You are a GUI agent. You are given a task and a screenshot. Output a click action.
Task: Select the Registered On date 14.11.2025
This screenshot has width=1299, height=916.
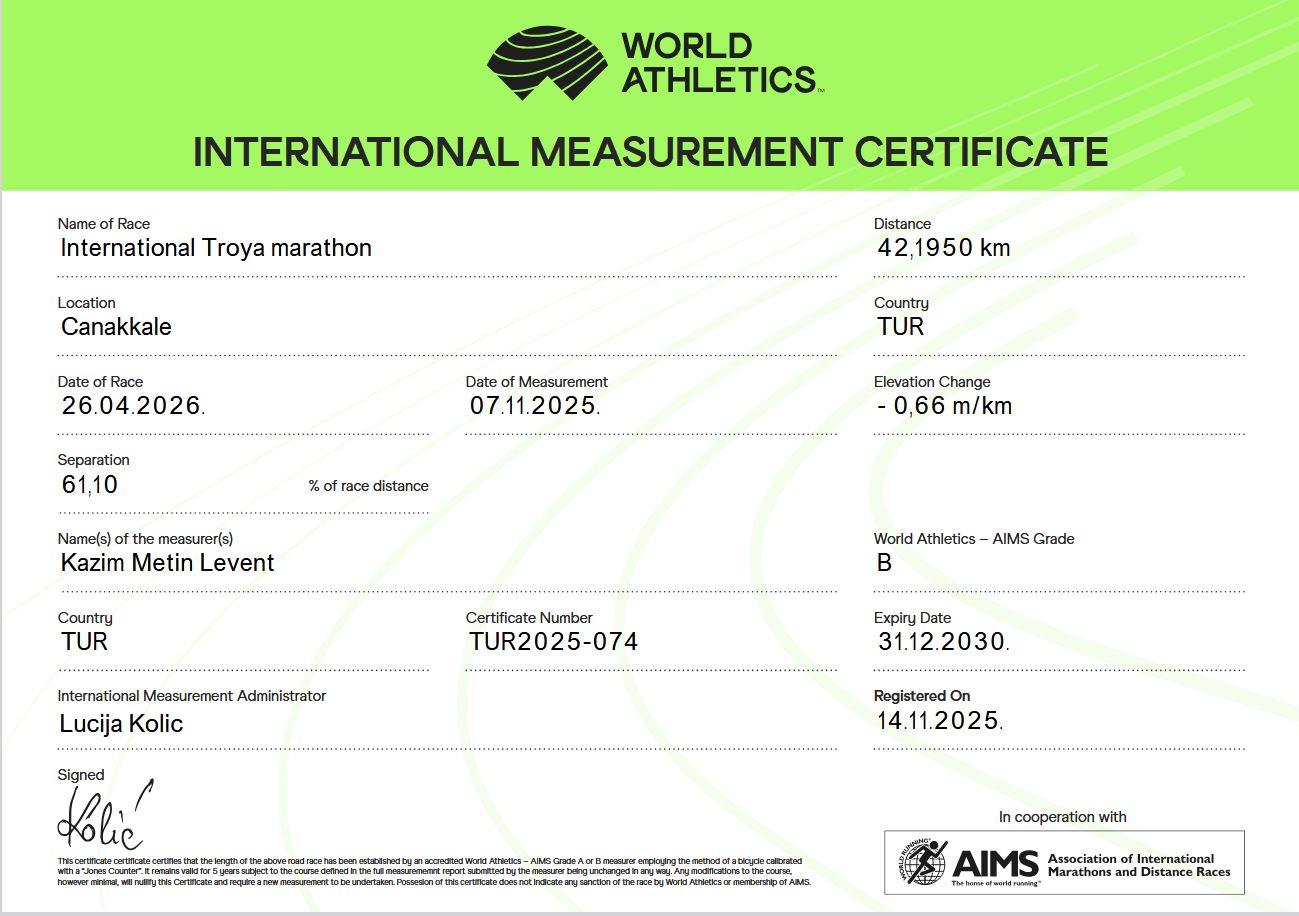[939, 720]
